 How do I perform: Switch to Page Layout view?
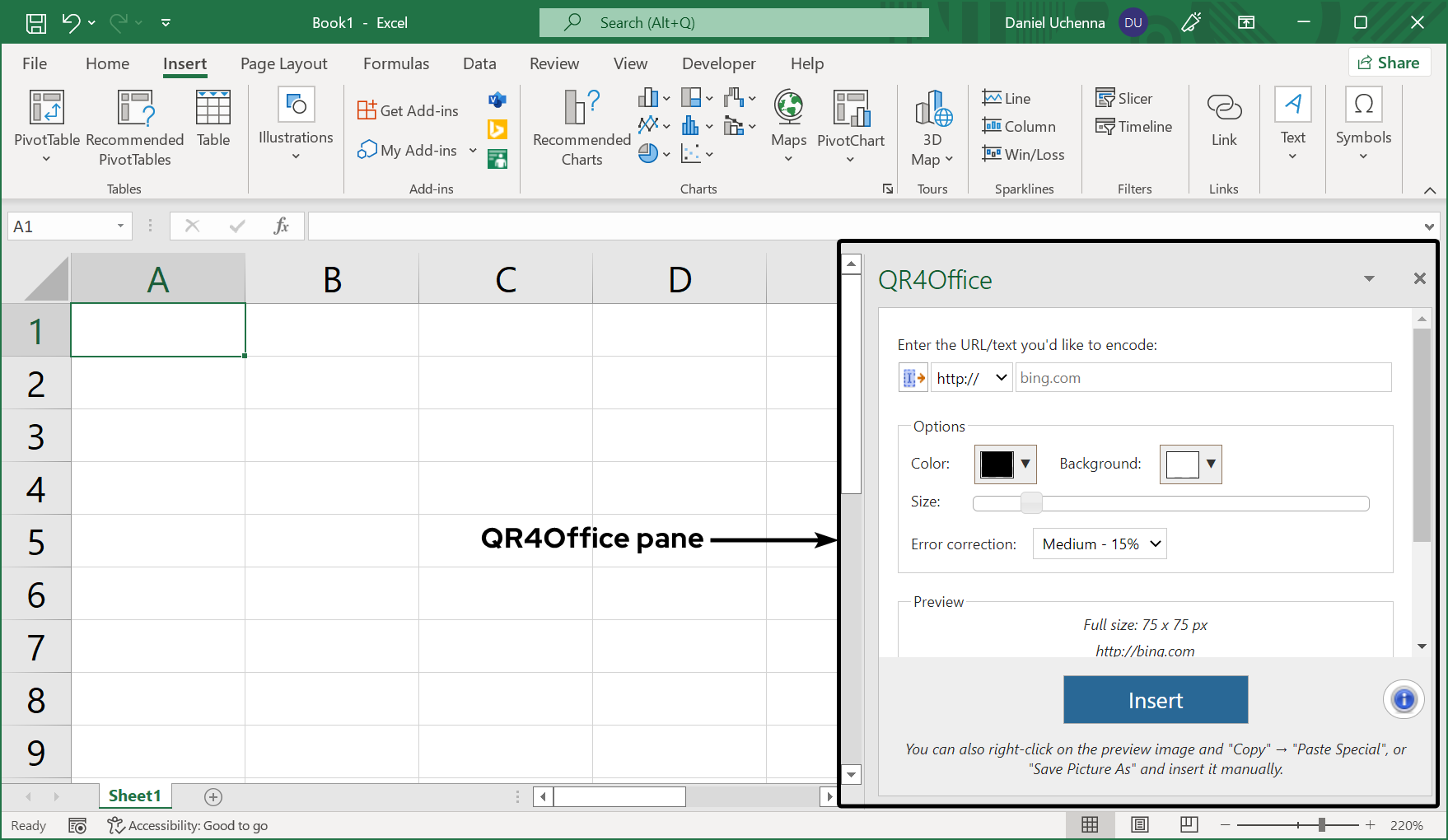(x=1140, y=825)
